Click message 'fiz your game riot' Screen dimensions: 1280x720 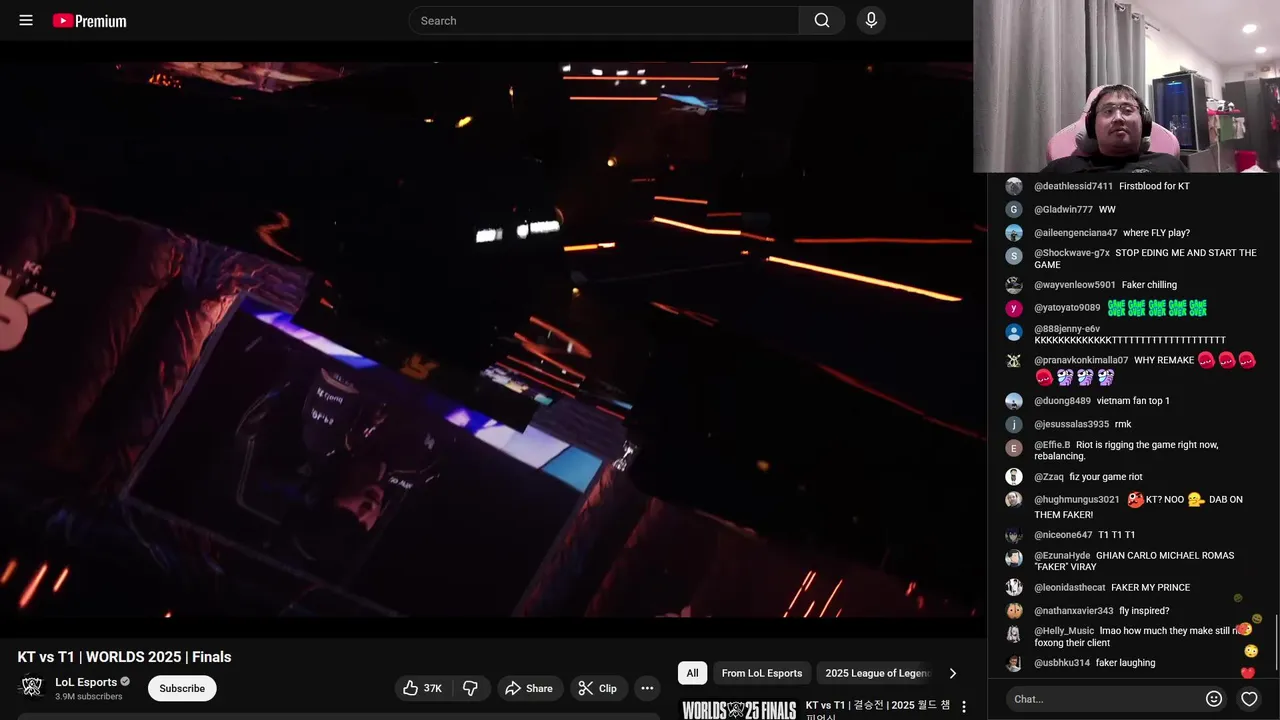click(1106, 477)
